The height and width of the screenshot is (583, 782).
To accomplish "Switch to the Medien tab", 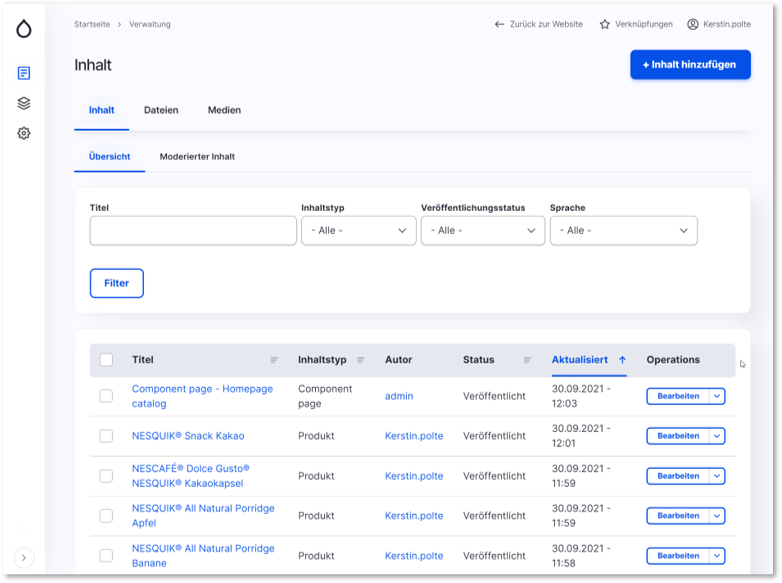I will coord(224,110).
